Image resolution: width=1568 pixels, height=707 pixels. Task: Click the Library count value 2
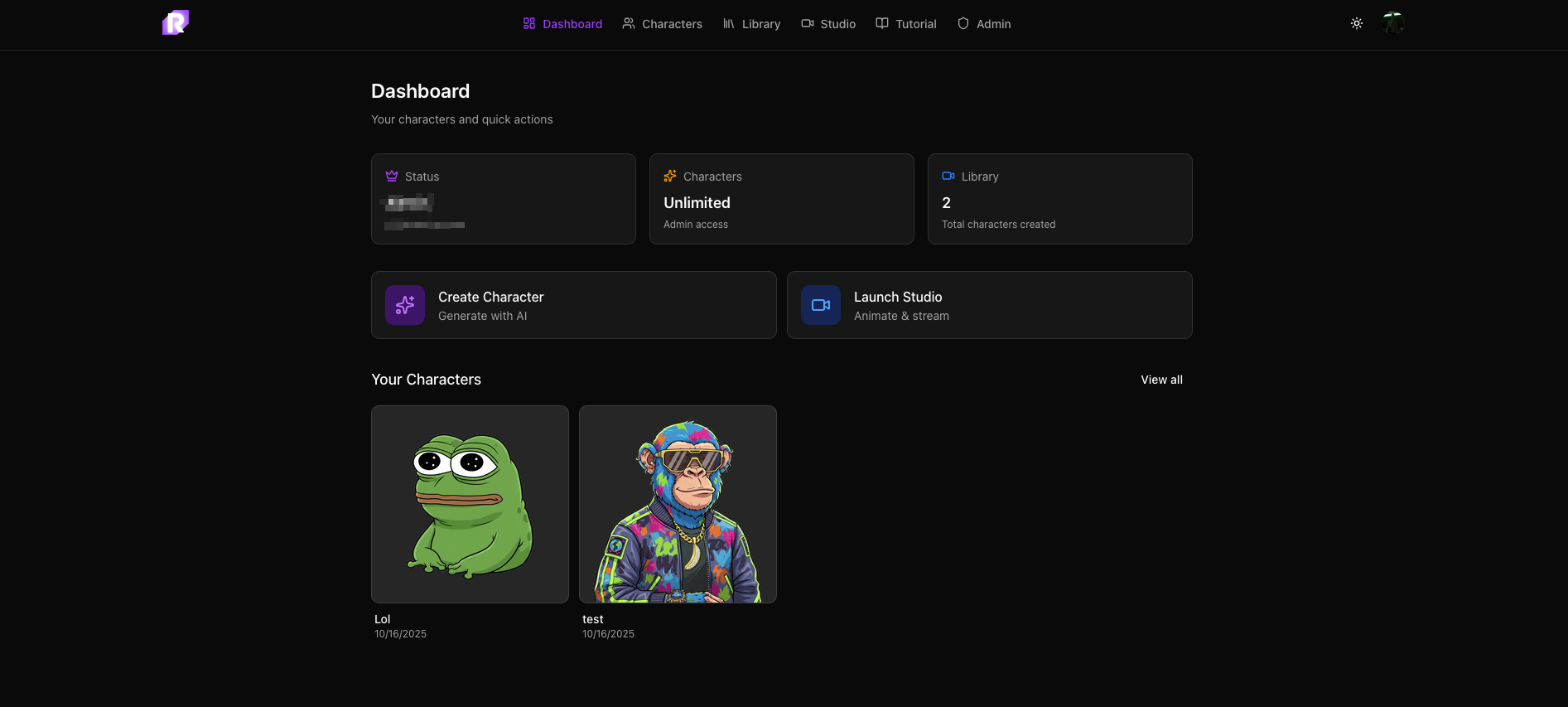(946, 203)
